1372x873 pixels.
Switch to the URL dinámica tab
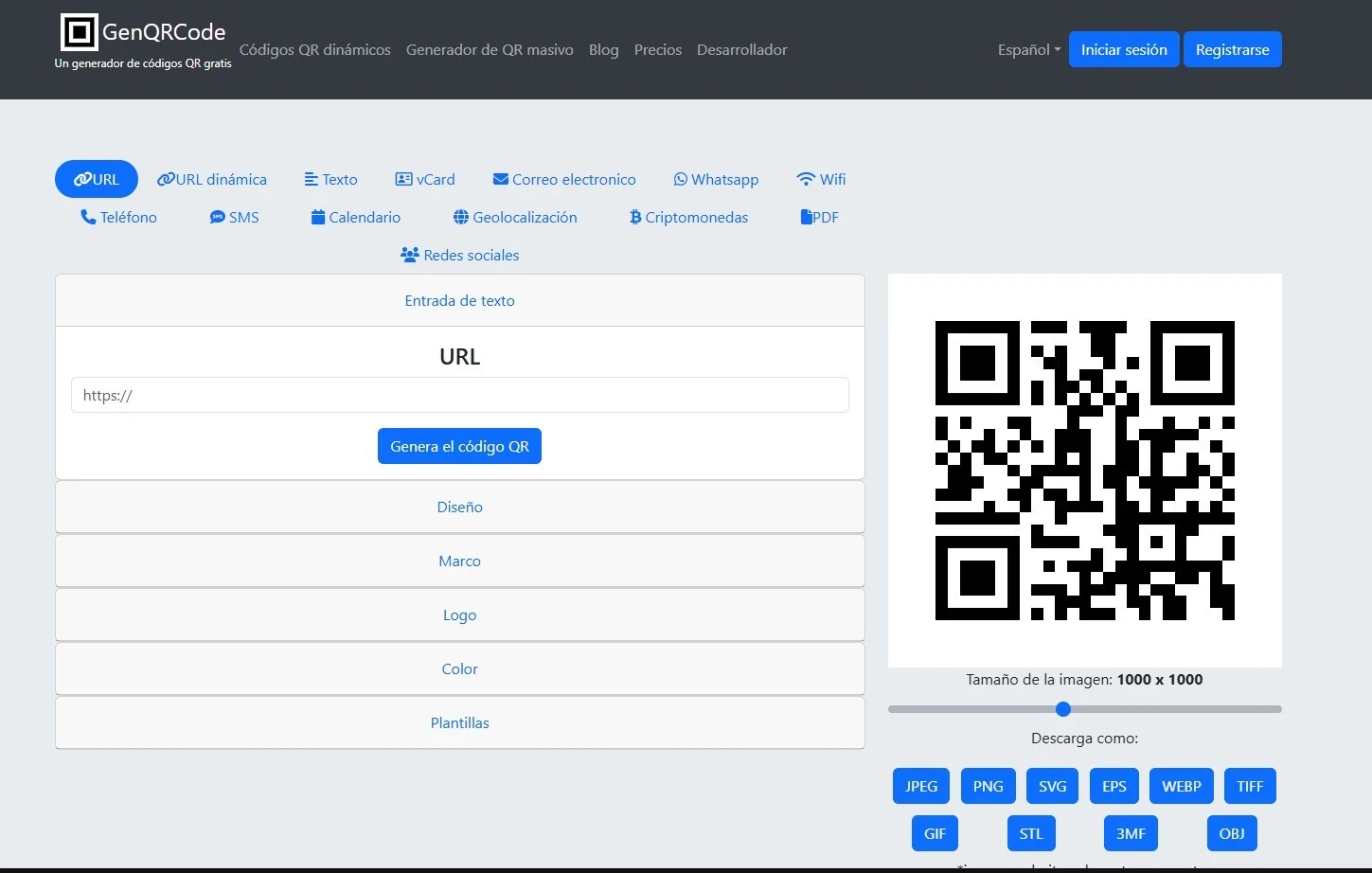(212, 180)
